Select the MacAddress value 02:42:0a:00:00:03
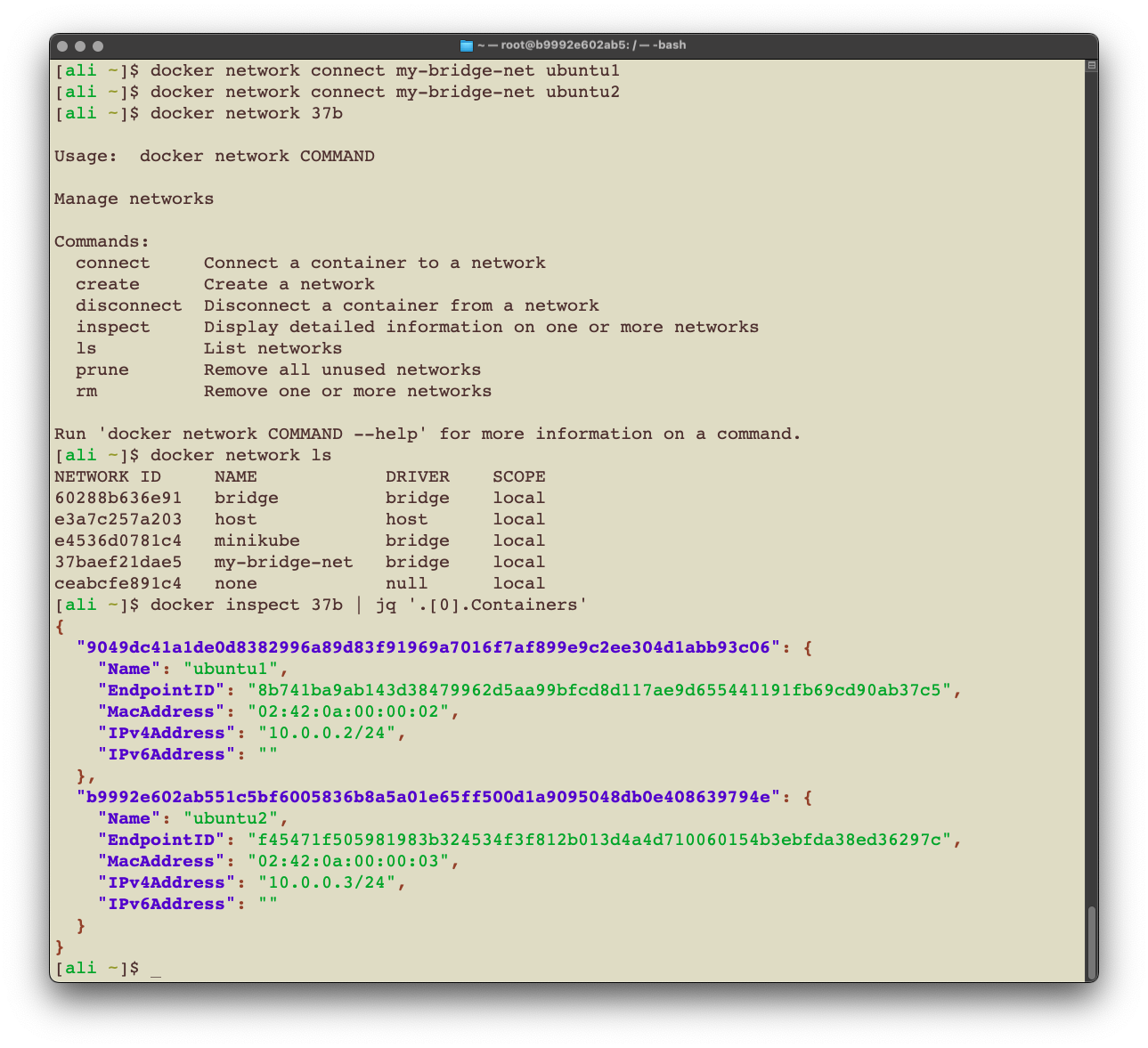 click(346, 861)
